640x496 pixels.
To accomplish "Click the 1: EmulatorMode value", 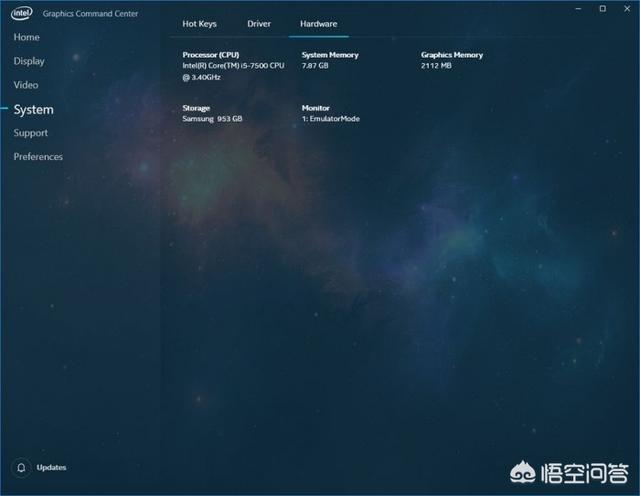I will point(331,119).
